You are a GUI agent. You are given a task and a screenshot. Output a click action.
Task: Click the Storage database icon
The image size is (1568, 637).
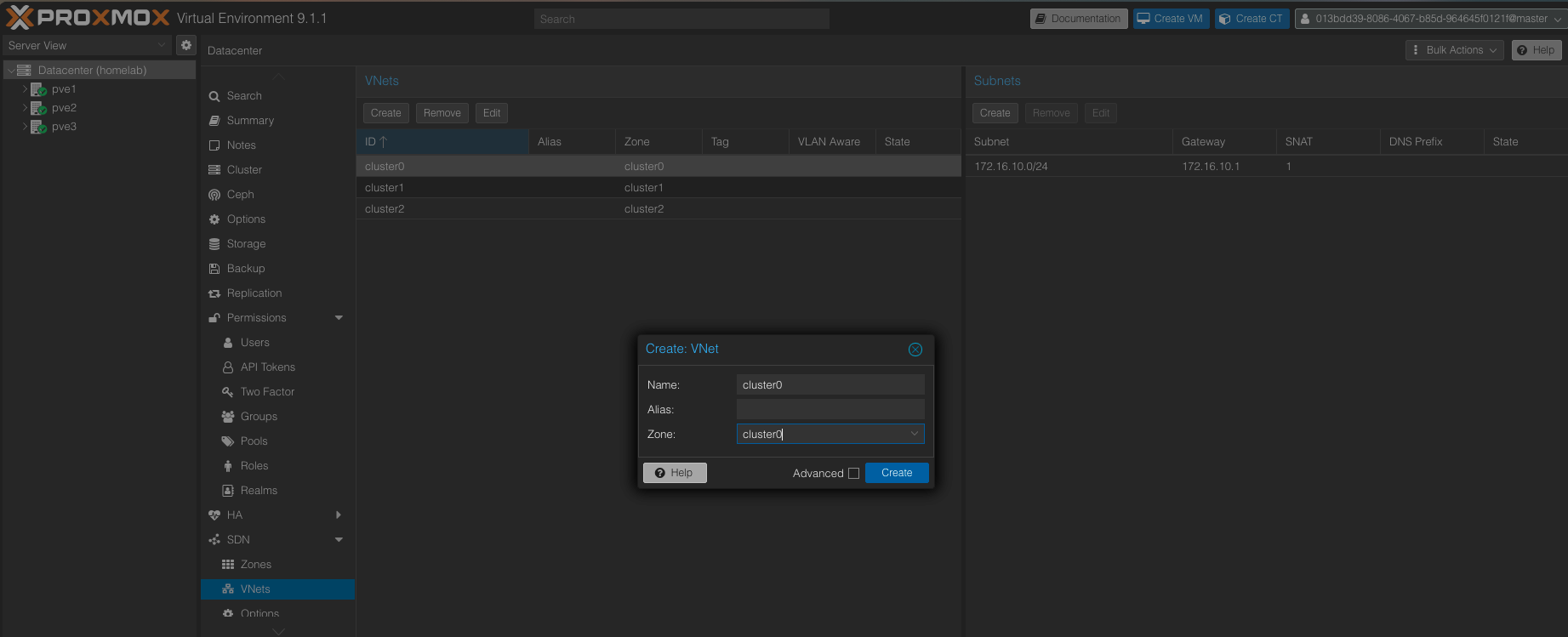(214, 244)
